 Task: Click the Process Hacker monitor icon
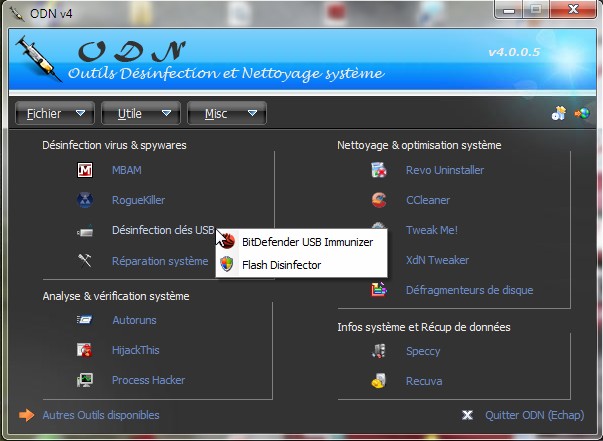click(85, 380)
